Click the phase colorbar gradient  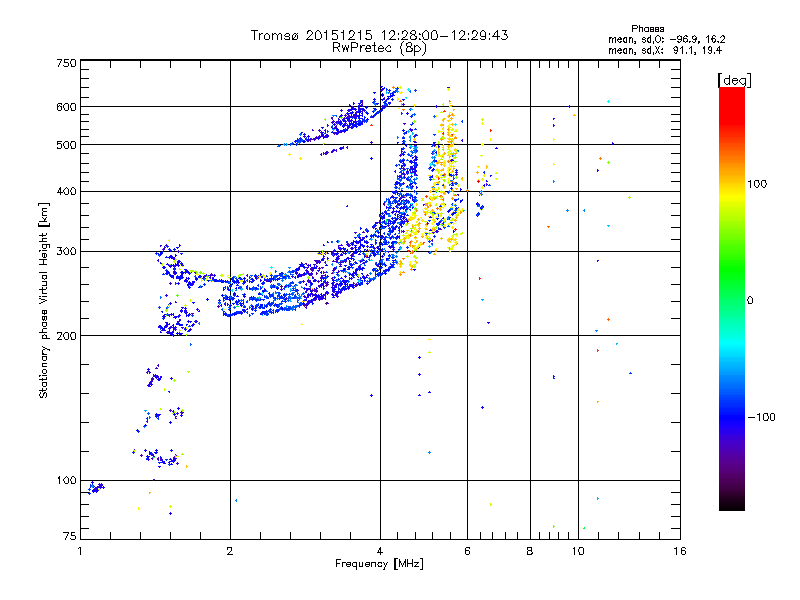point(732,299)
